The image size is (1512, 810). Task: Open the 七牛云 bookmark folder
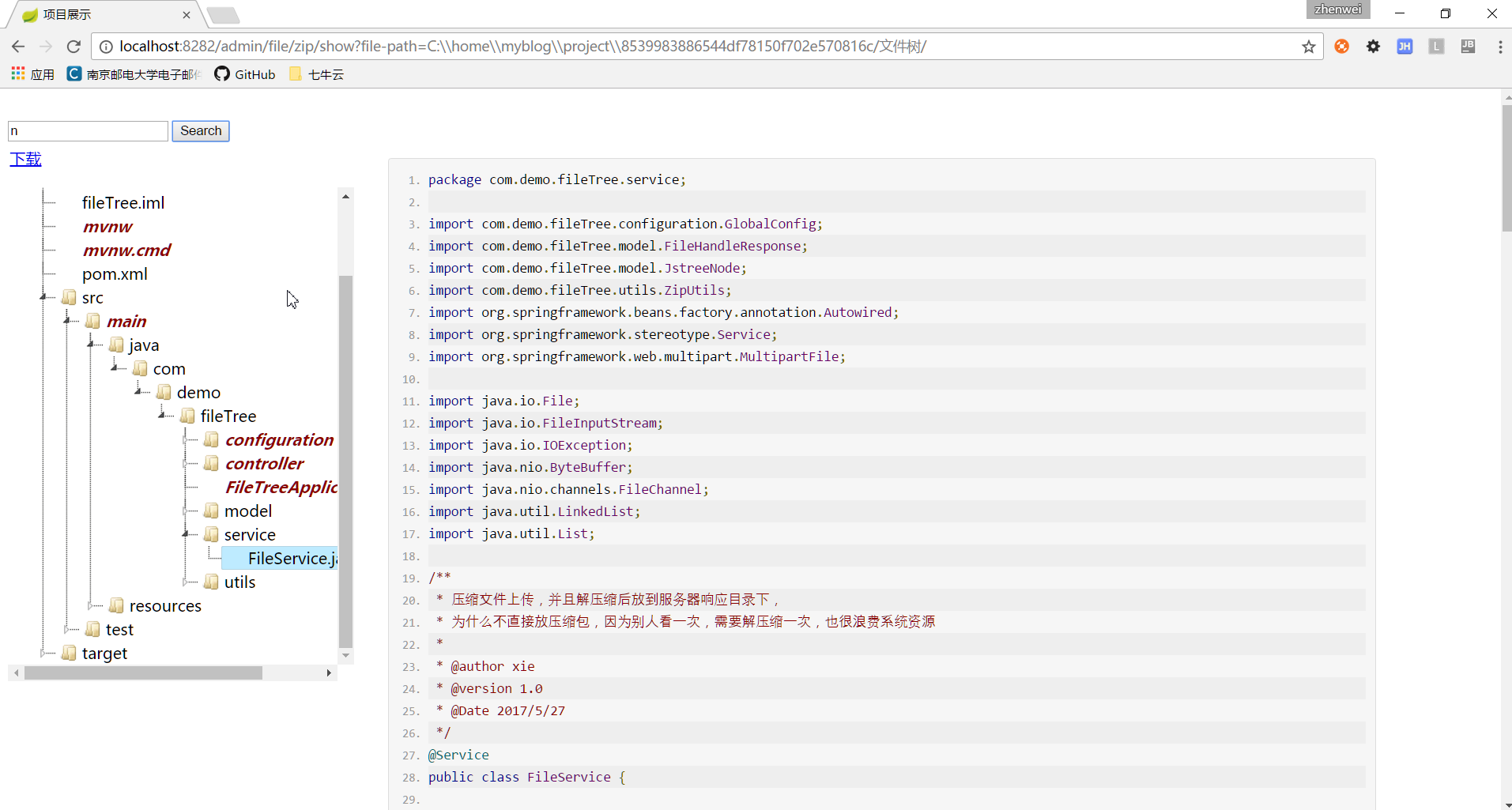tap(316, 74)
